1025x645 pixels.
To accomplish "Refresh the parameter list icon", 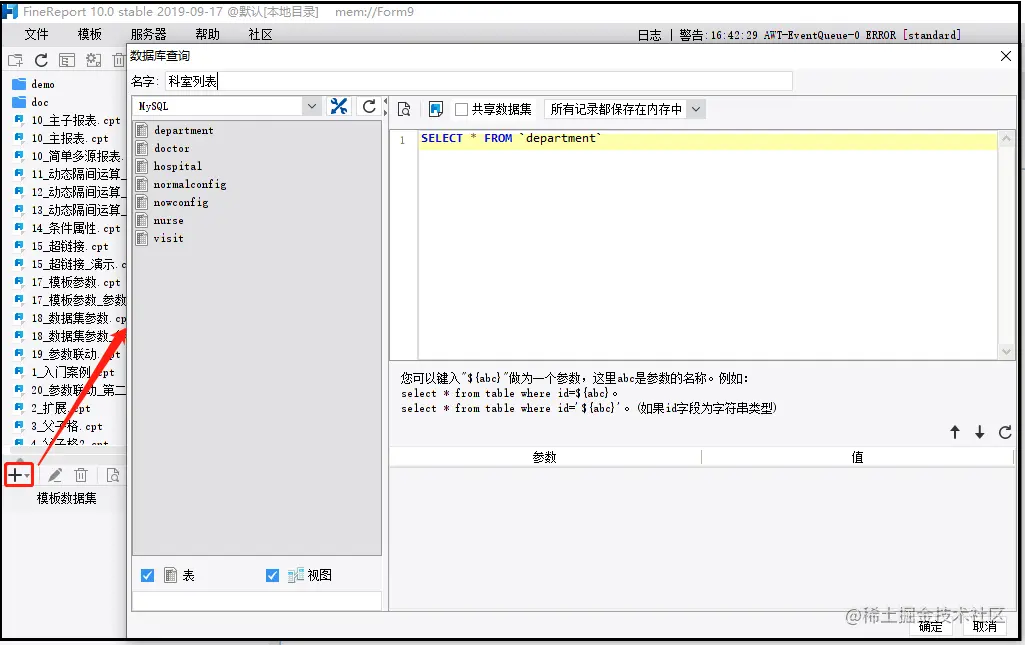I will click(x=1005, y=432).
